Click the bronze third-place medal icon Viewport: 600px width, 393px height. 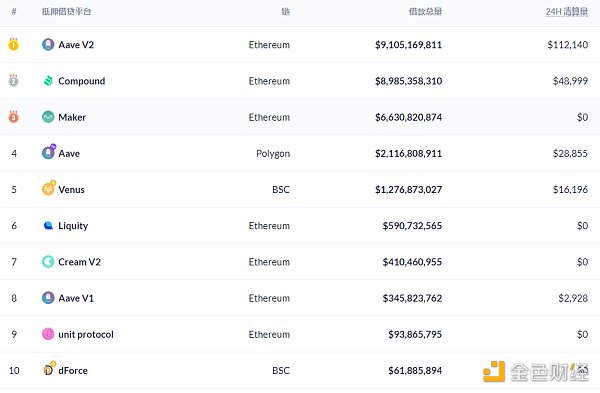point(13,116)
